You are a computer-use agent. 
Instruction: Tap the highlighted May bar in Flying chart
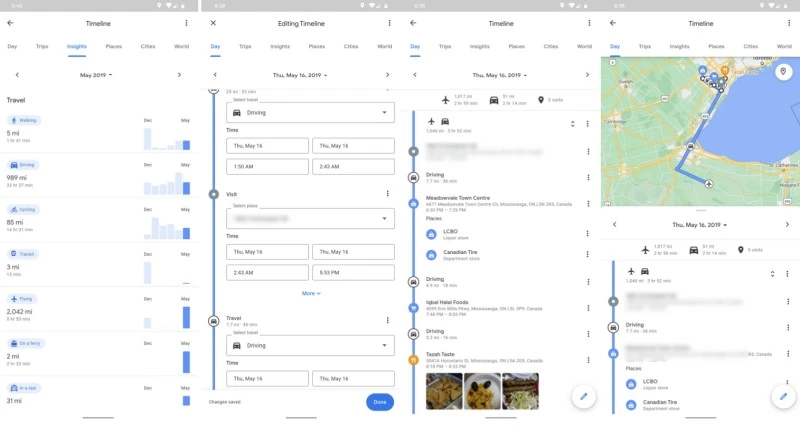pos(186,317)
